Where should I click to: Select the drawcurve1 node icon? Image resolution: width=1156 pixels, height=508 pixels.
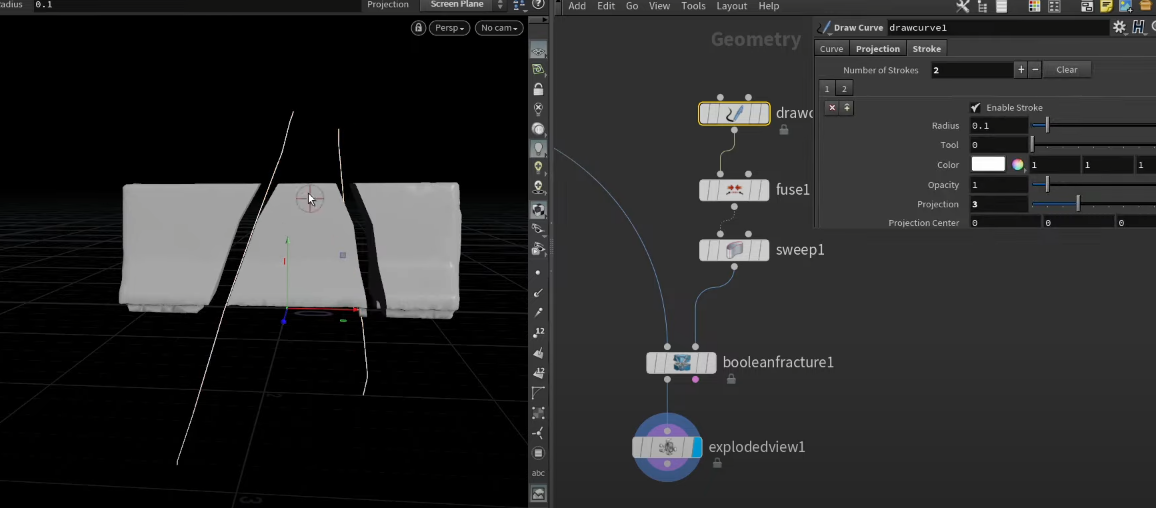point(734,114)
